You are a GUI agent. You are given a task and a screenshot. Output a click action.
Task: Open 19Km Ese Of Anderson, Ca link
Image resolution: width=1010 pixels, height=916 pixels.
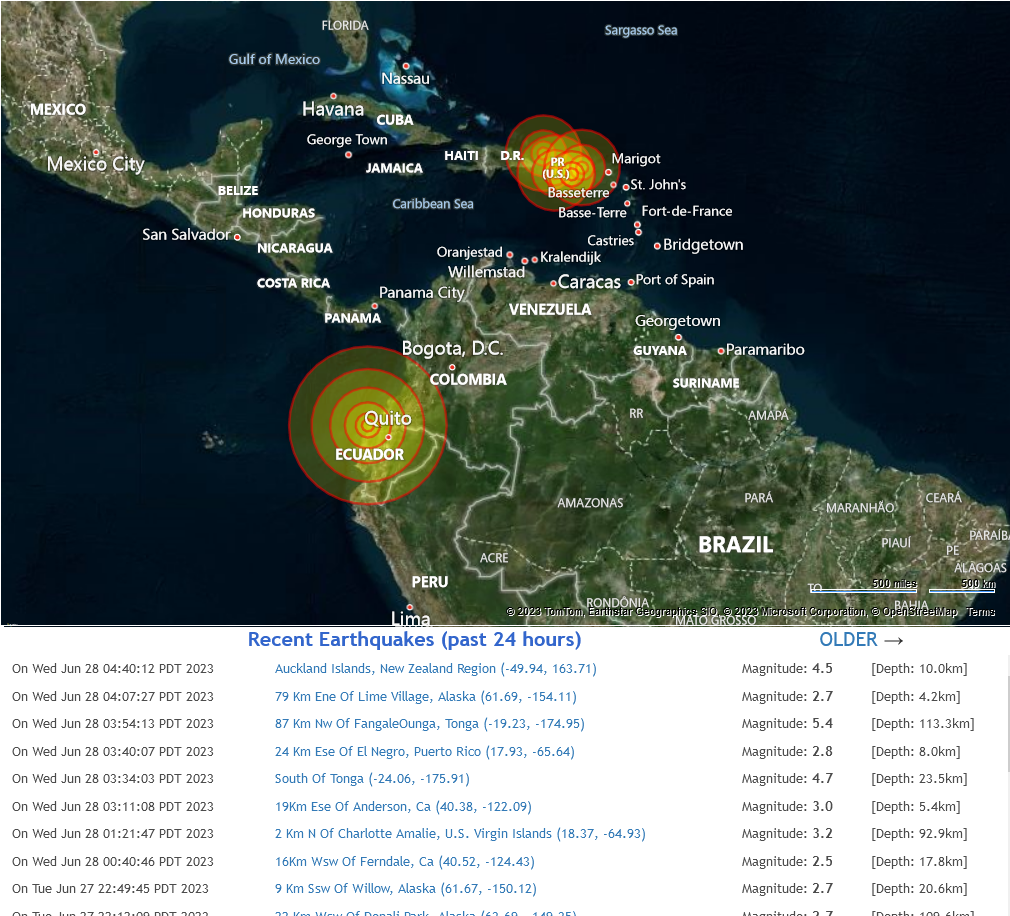[x=403, y=806]
